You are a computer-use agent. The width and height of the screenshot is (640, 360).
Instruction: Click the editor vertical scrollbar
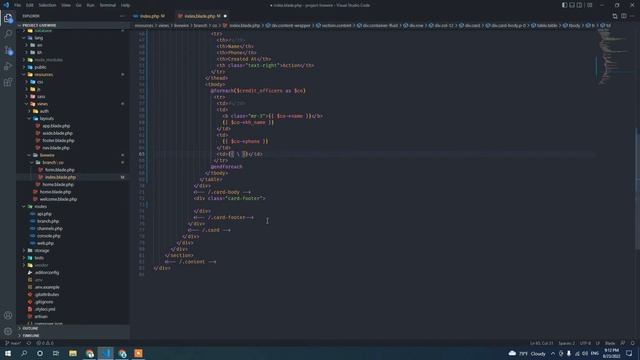(637, 188)
